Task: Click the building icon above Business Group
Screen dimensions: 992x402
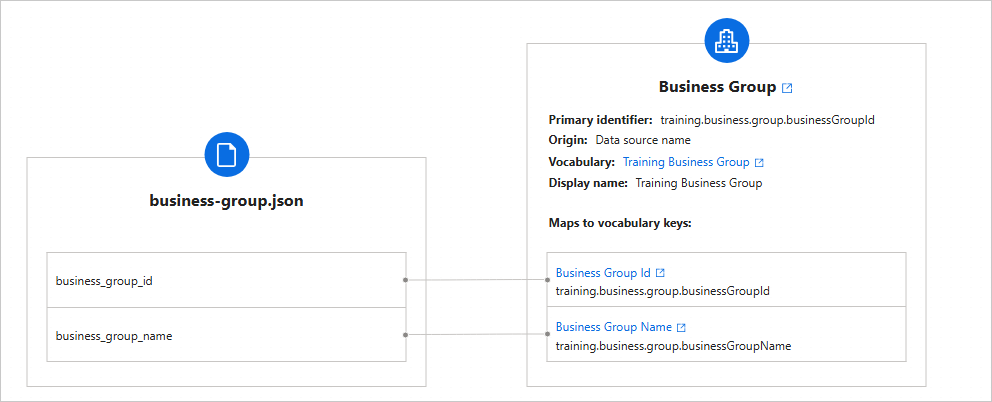Action: pyautogui.click(x=726, y=41)
